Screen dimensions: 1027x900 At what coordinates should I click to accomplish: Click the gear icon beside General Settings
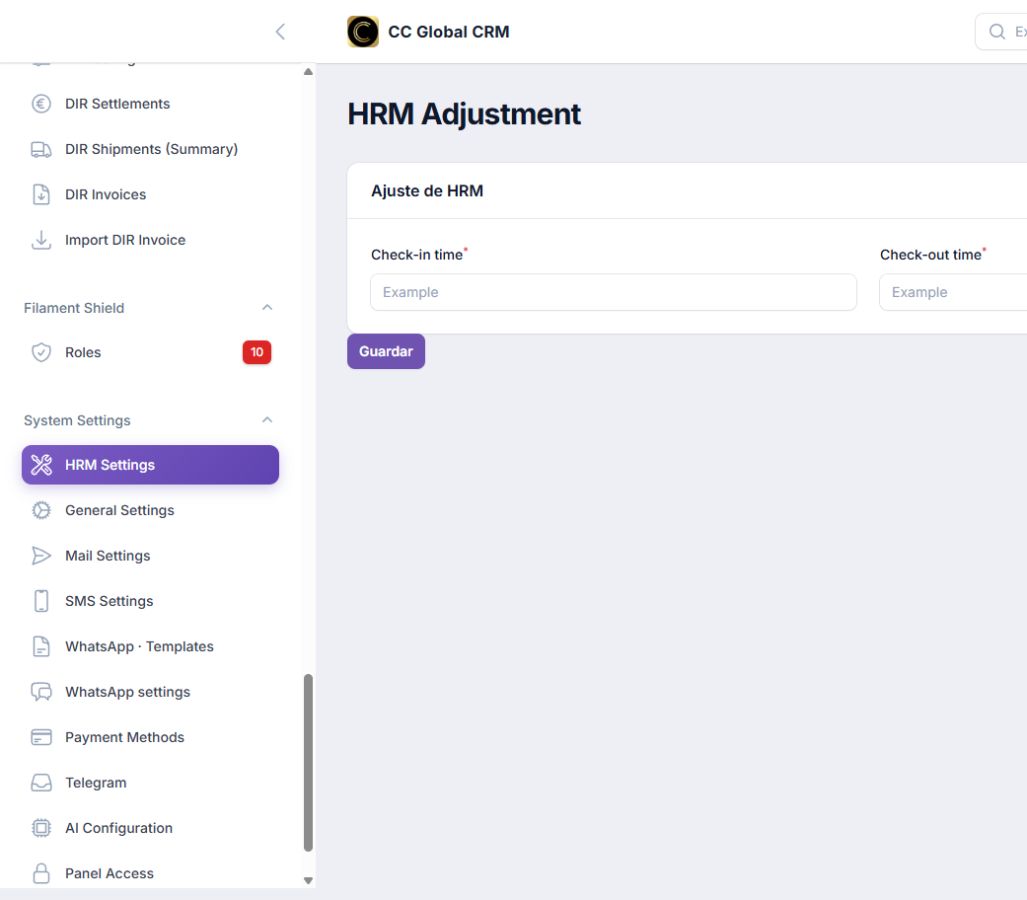click(41, 510)
